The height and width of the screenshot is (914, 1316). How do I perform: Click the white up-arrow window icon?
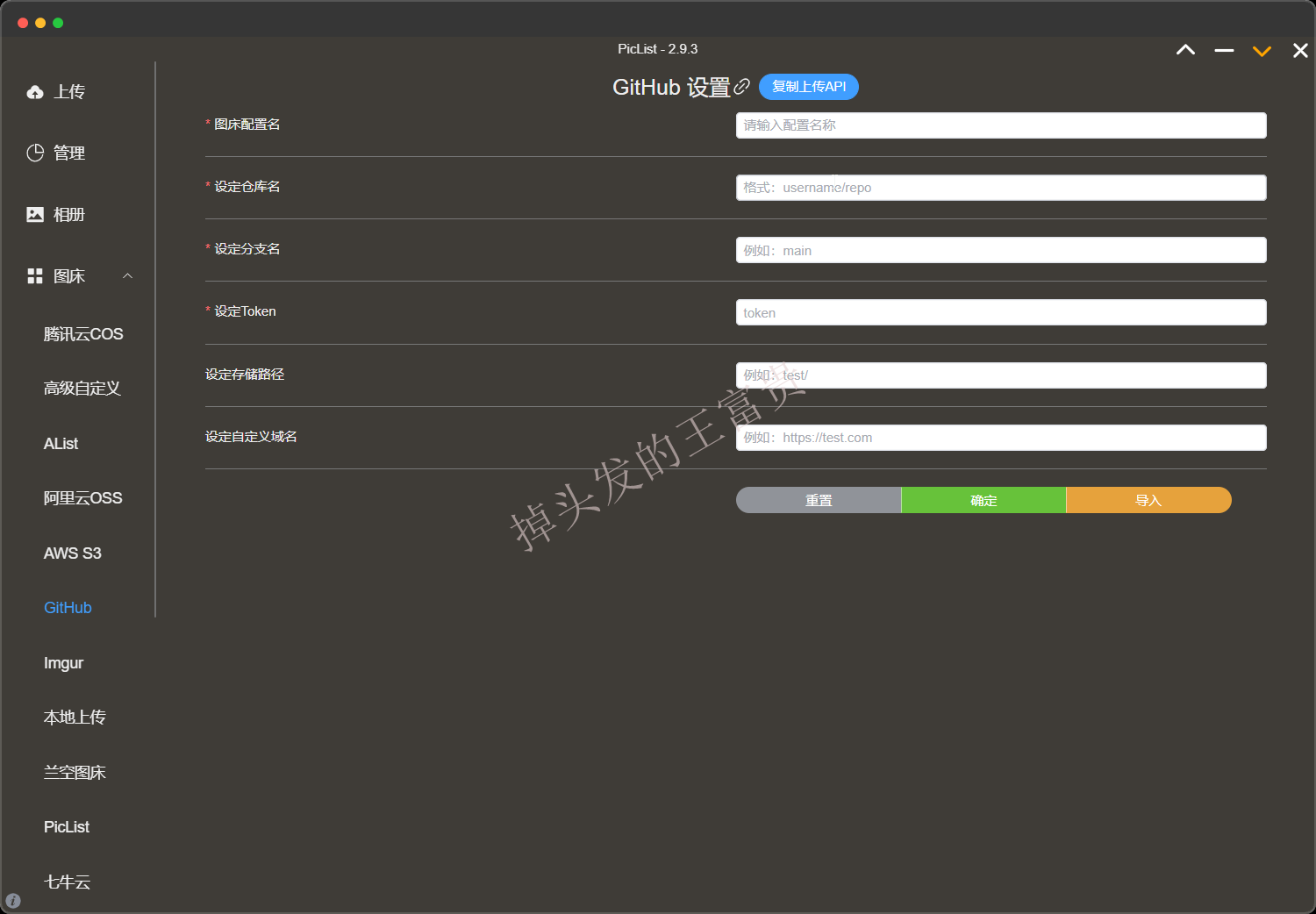(x=1185, y=50)
